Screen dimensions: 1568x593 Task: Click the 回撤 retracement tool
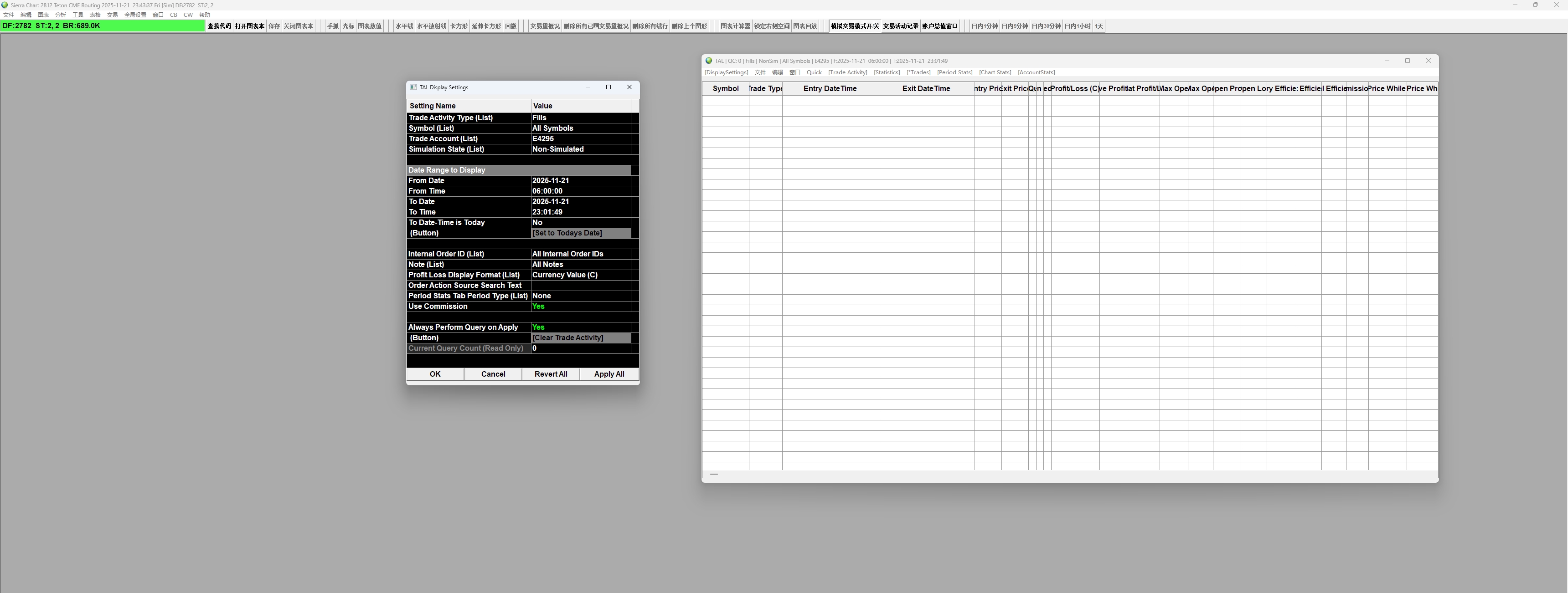511,26
